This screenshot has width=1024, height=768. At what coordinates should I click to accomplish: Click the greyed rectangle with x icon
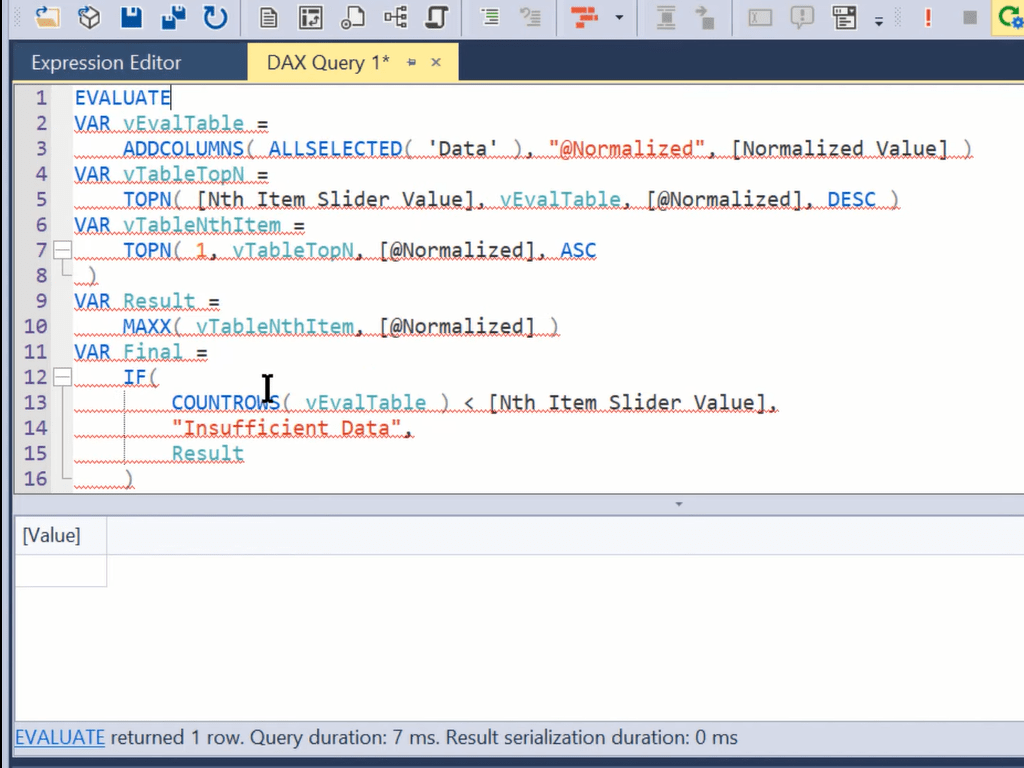(760, 17)
